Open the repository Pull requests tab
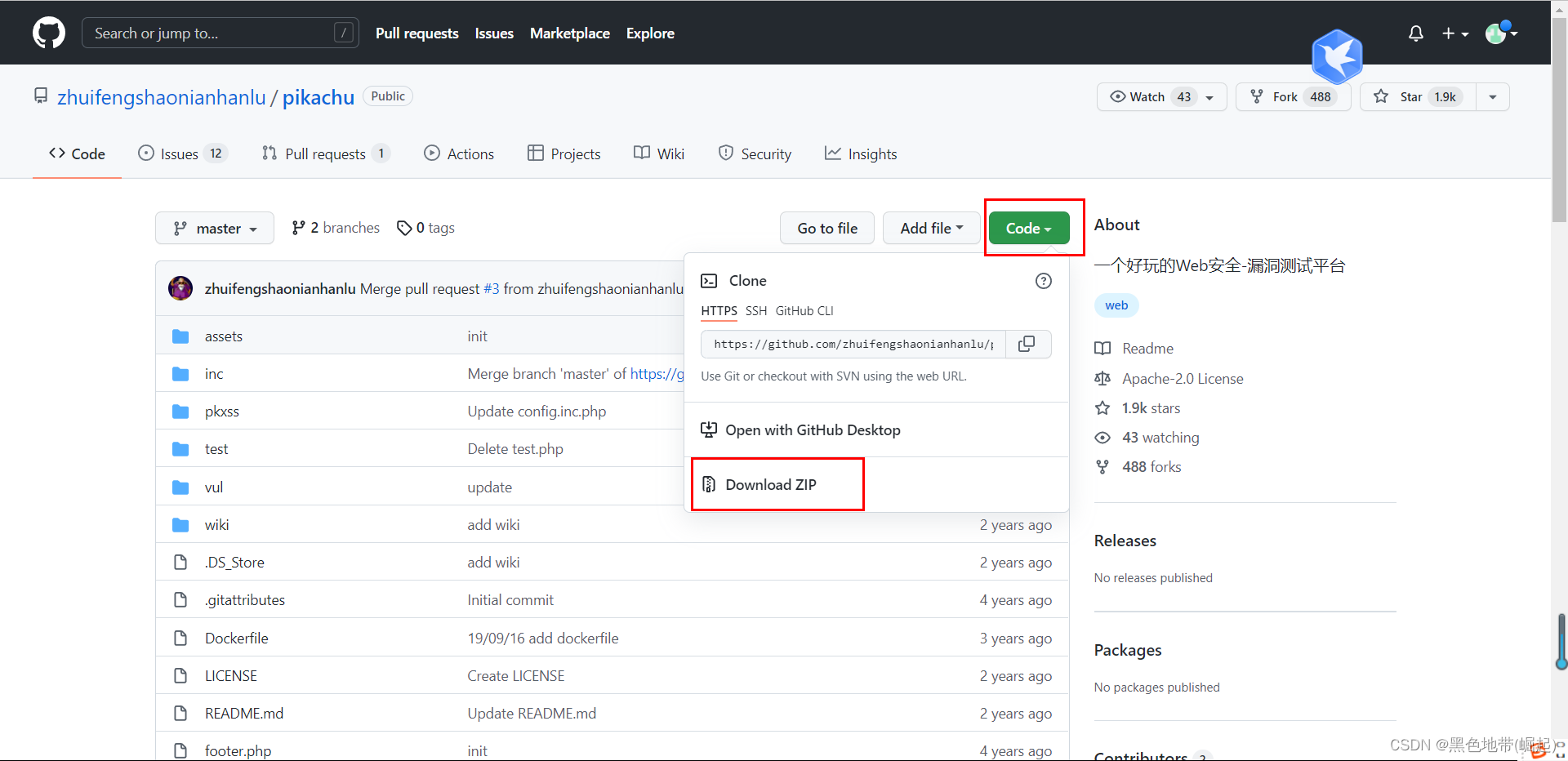The width and height of the screenshot is (1568, 761). click(326, 154)
